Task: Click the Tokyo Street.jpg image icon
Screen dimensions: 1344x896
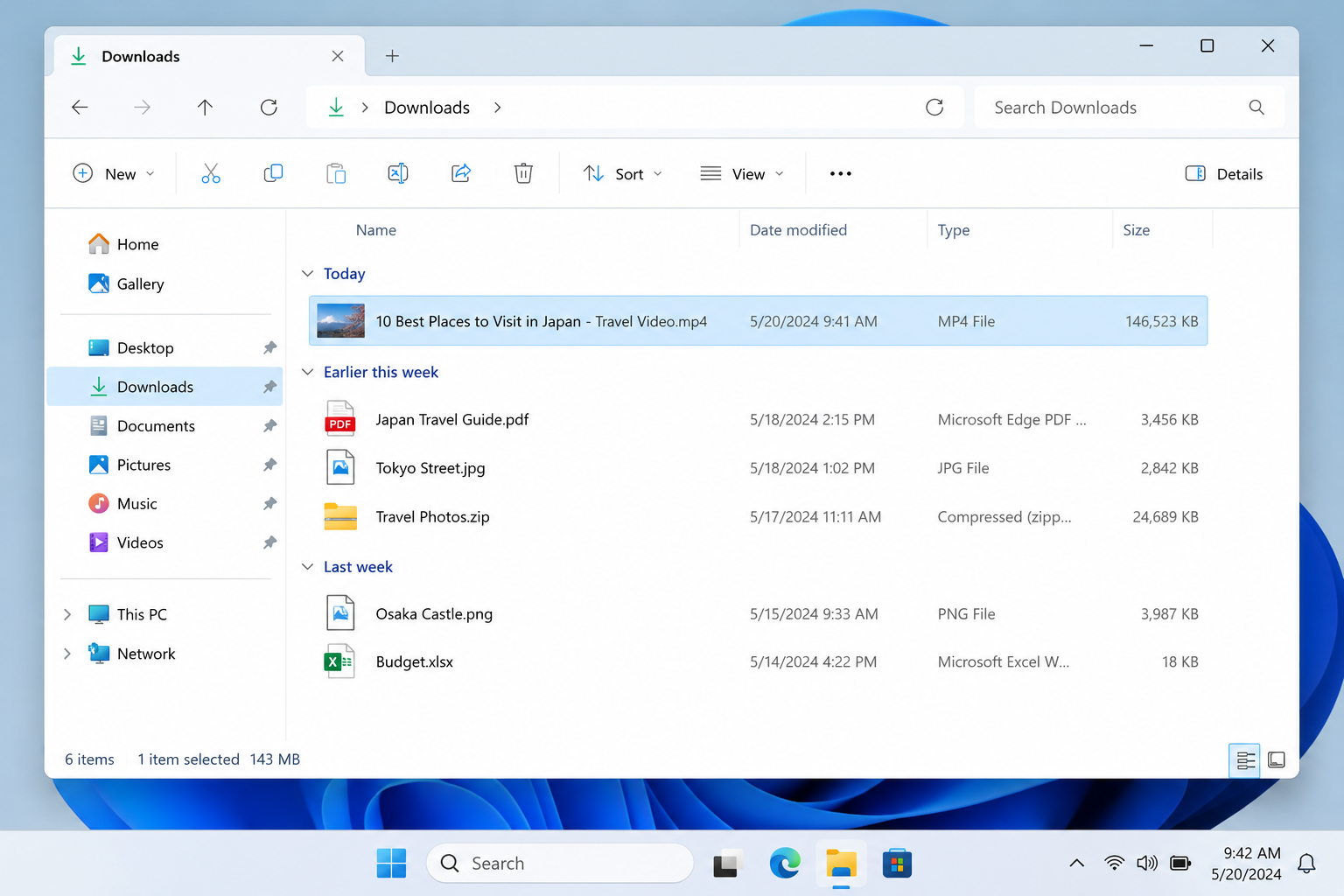Action: [x=340, y=467]
